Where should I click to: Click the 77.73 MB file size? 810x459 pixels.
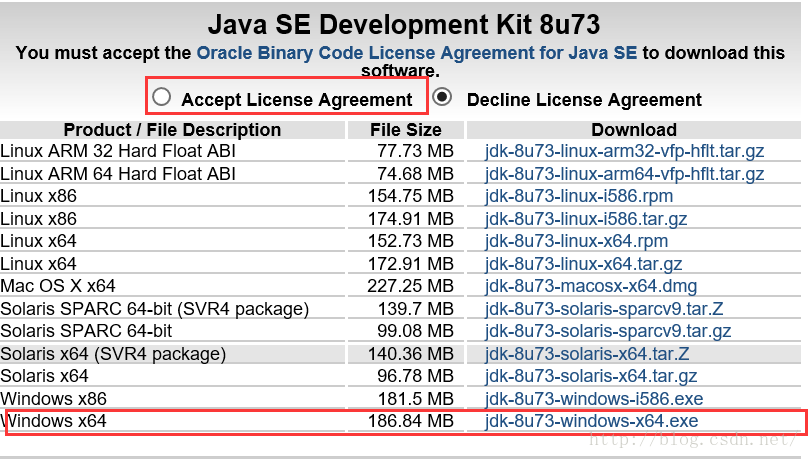point(415,151)
